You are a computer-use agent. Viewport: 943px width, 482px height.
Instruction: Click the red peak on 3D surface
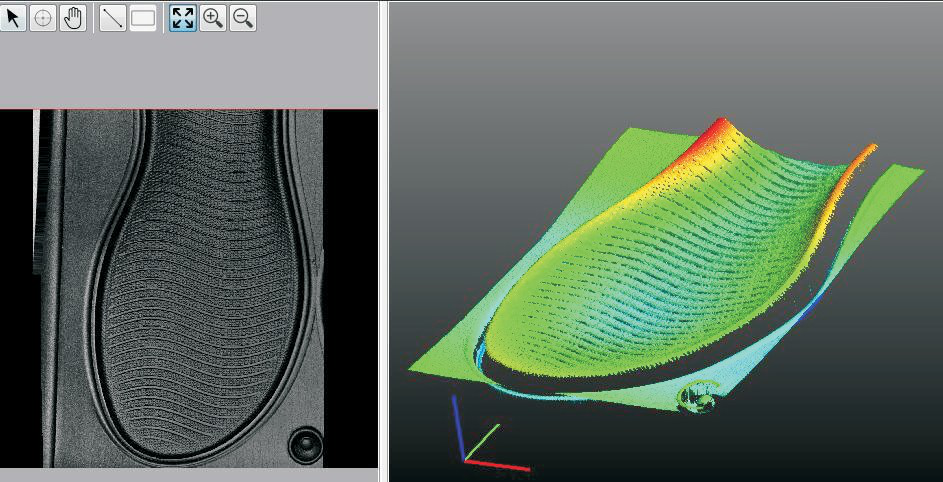point(716,134)
